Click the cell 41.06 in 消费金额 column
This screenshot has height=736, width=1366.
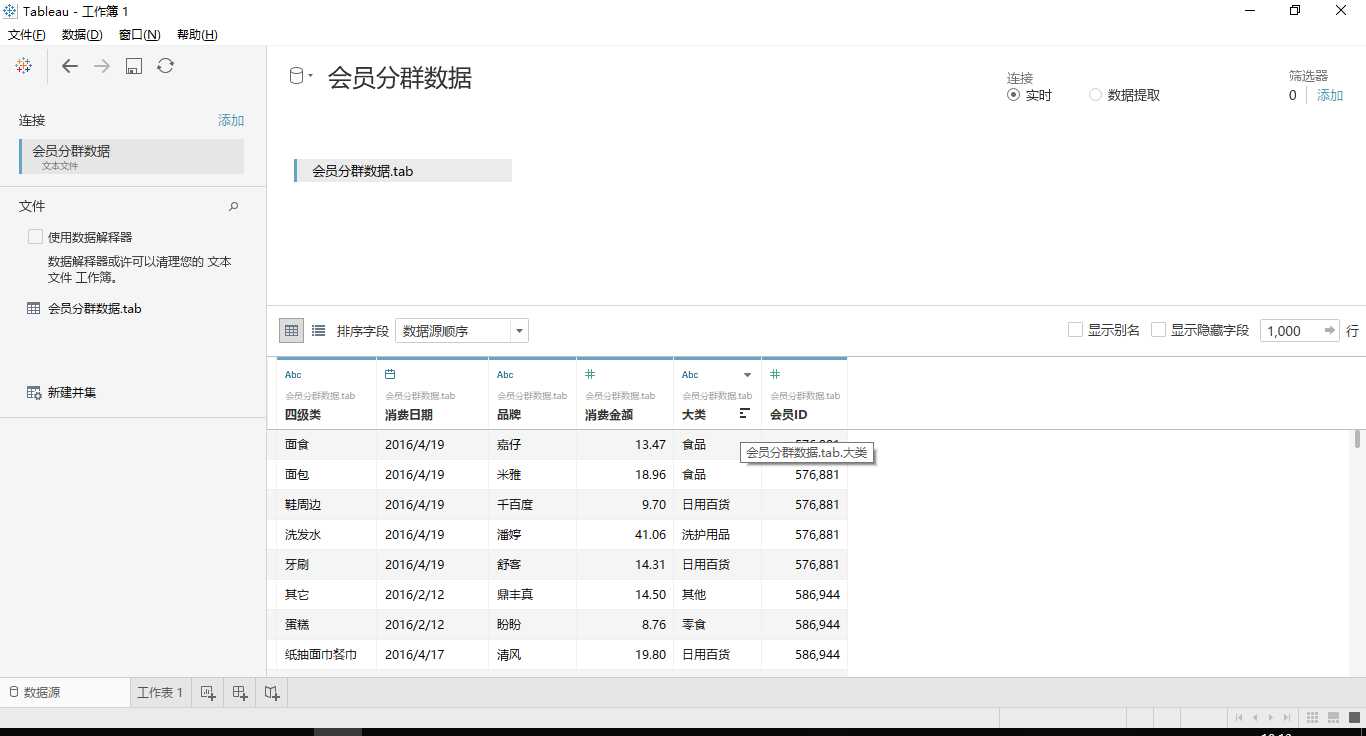(625, 535)
